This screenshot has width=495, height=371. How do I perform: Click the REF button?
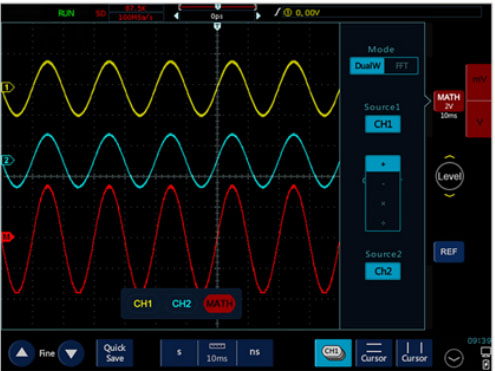pos(449,252)
